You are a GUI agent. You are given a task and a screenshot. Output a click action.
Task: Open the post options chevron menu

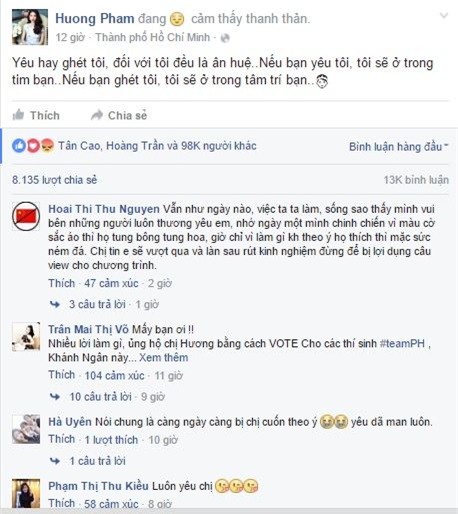tap(444, 15)
